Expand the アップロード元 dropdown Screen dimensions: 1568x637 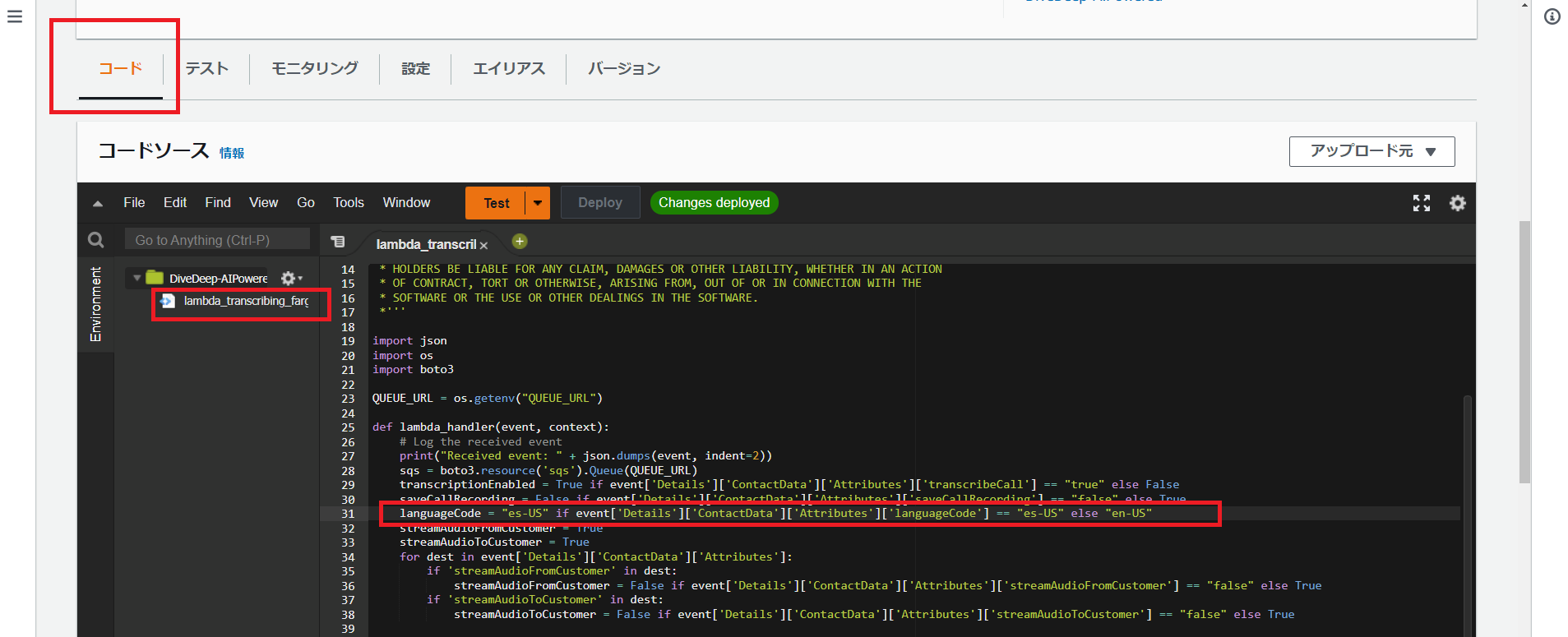point(1371,151)
